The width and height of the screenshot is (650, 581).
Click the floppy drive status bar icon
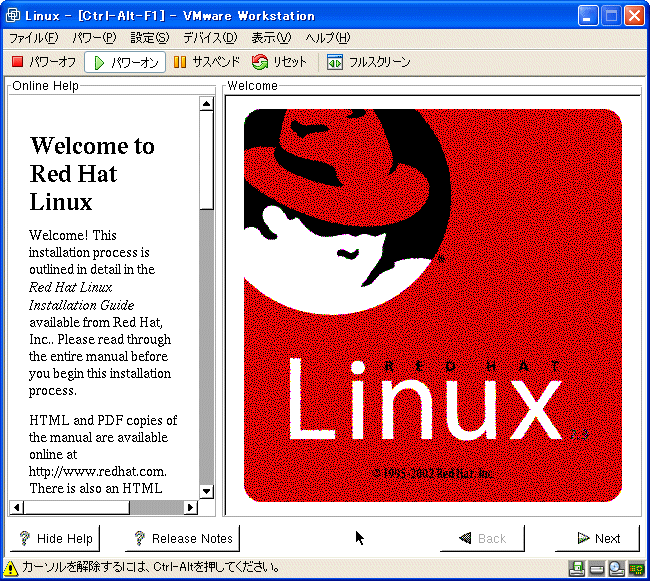click(577, 569)
